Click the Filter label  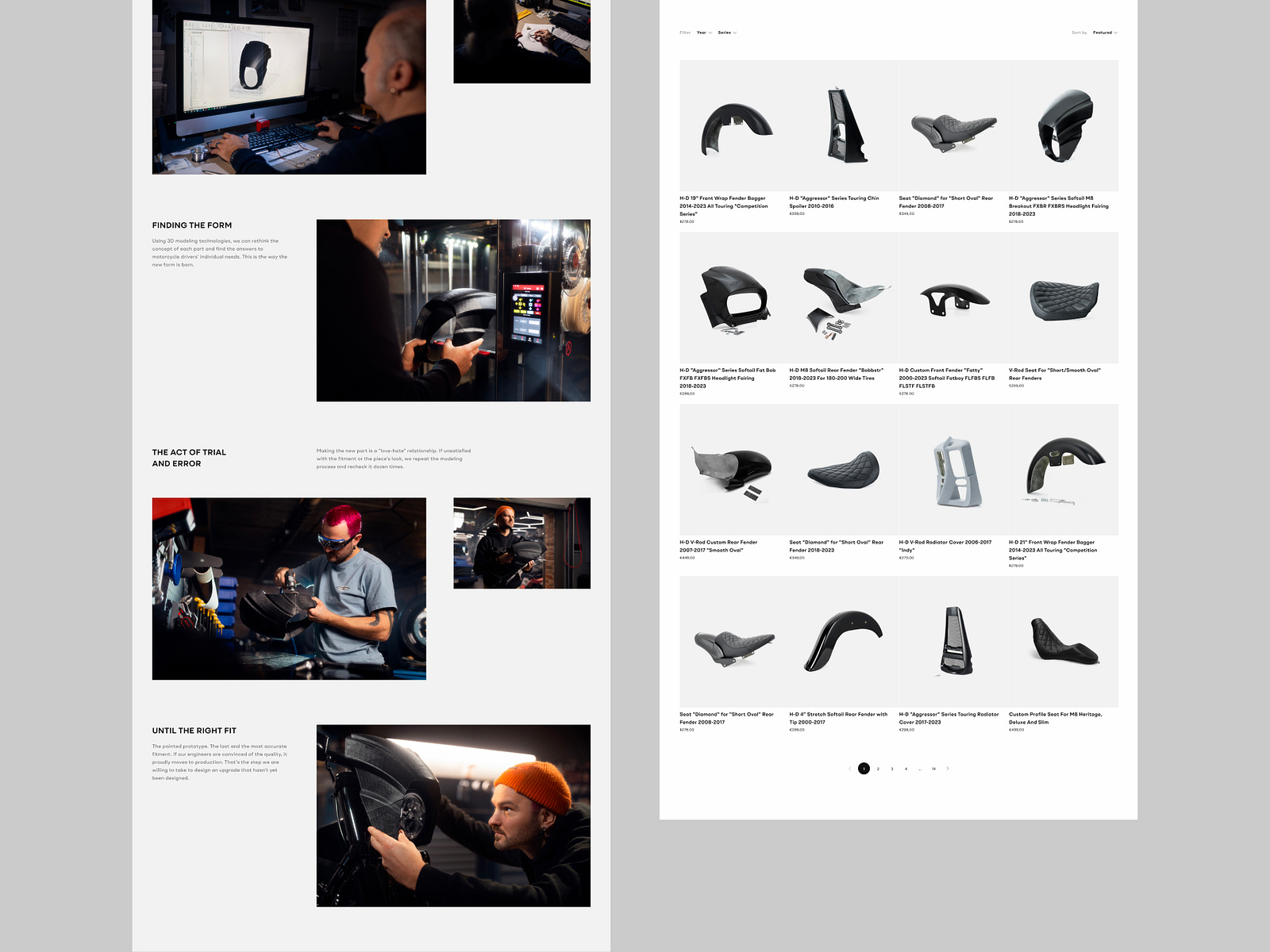[684, 33]
